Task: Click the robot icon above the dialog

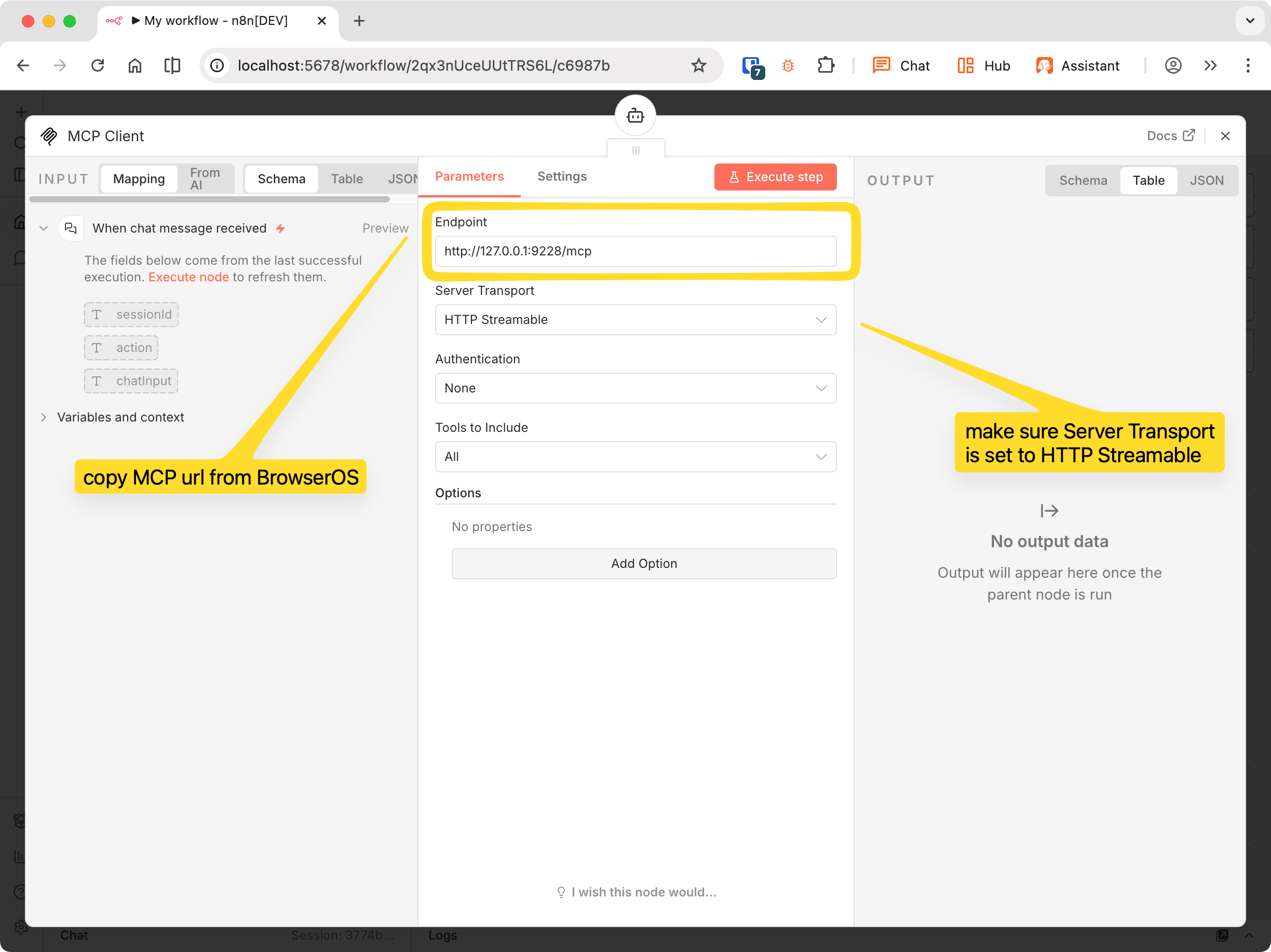Action: coord(634,114)
